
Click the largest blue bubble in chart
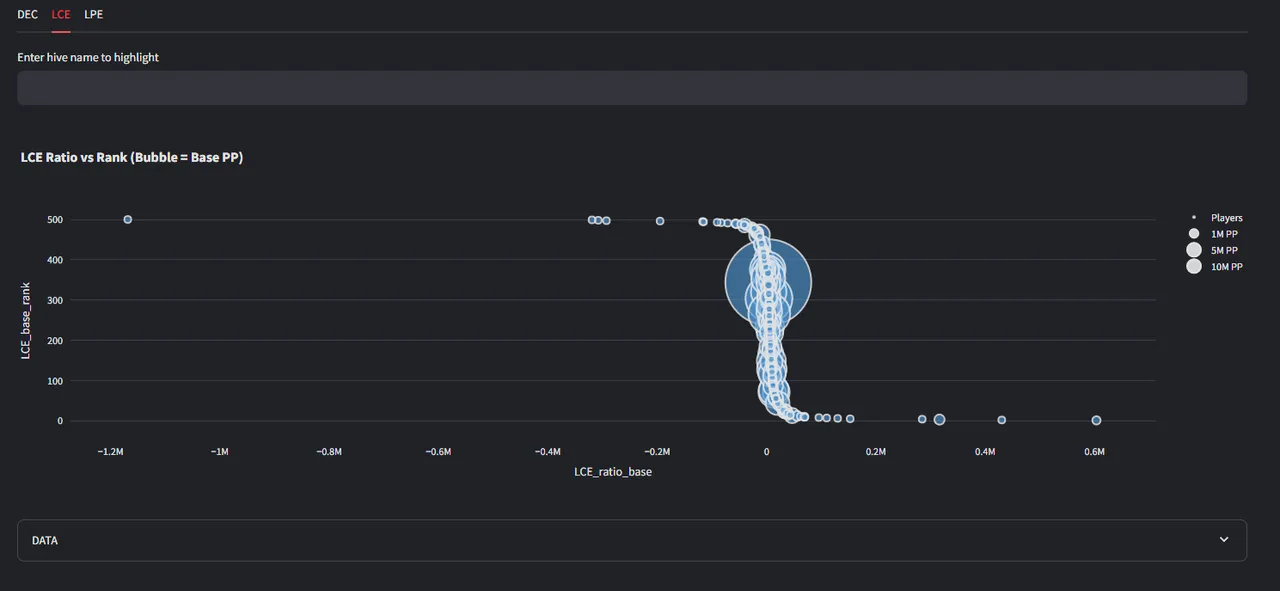pos(767,282)
